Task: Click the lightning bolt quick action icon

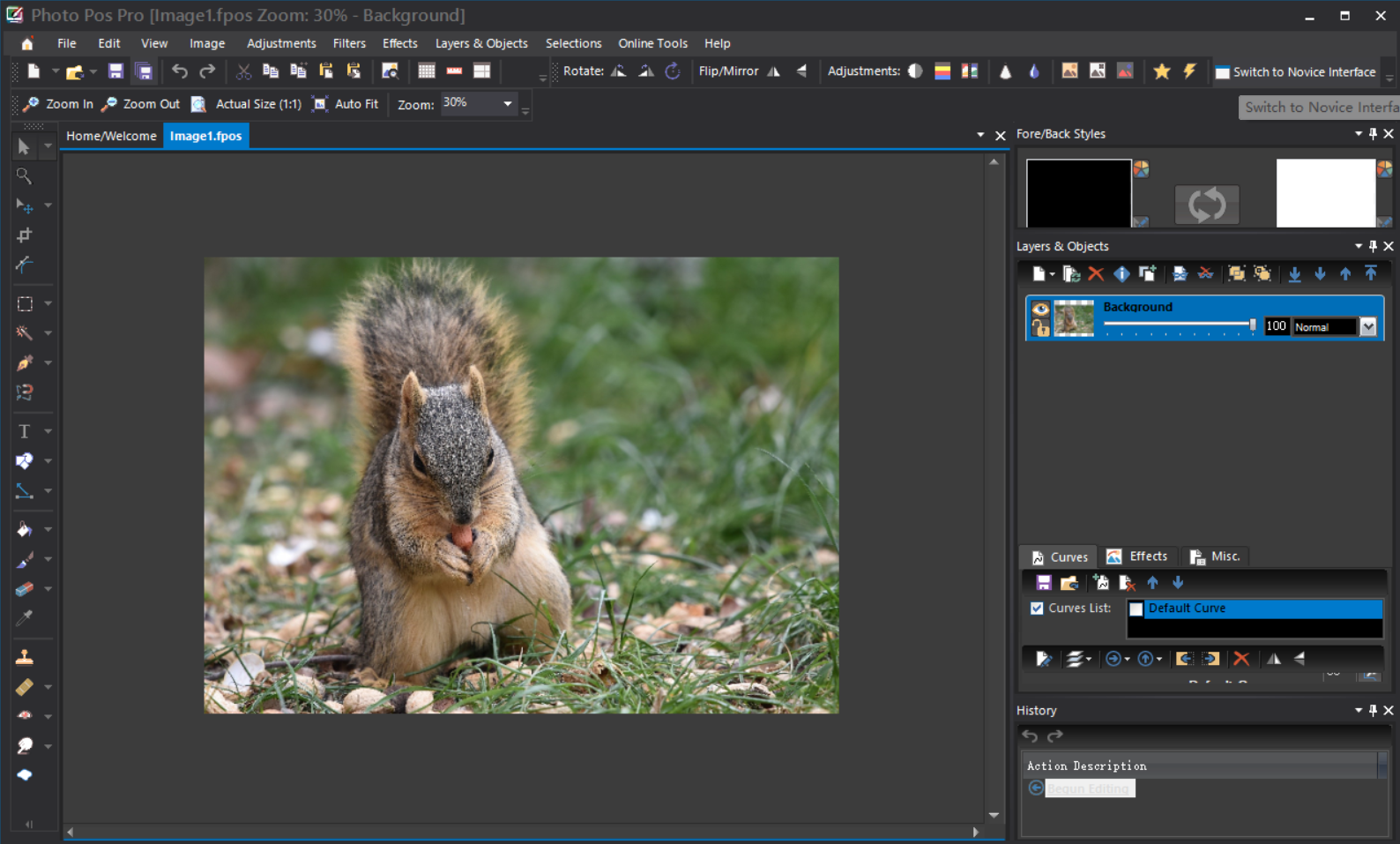Action: coord(1189,71)
